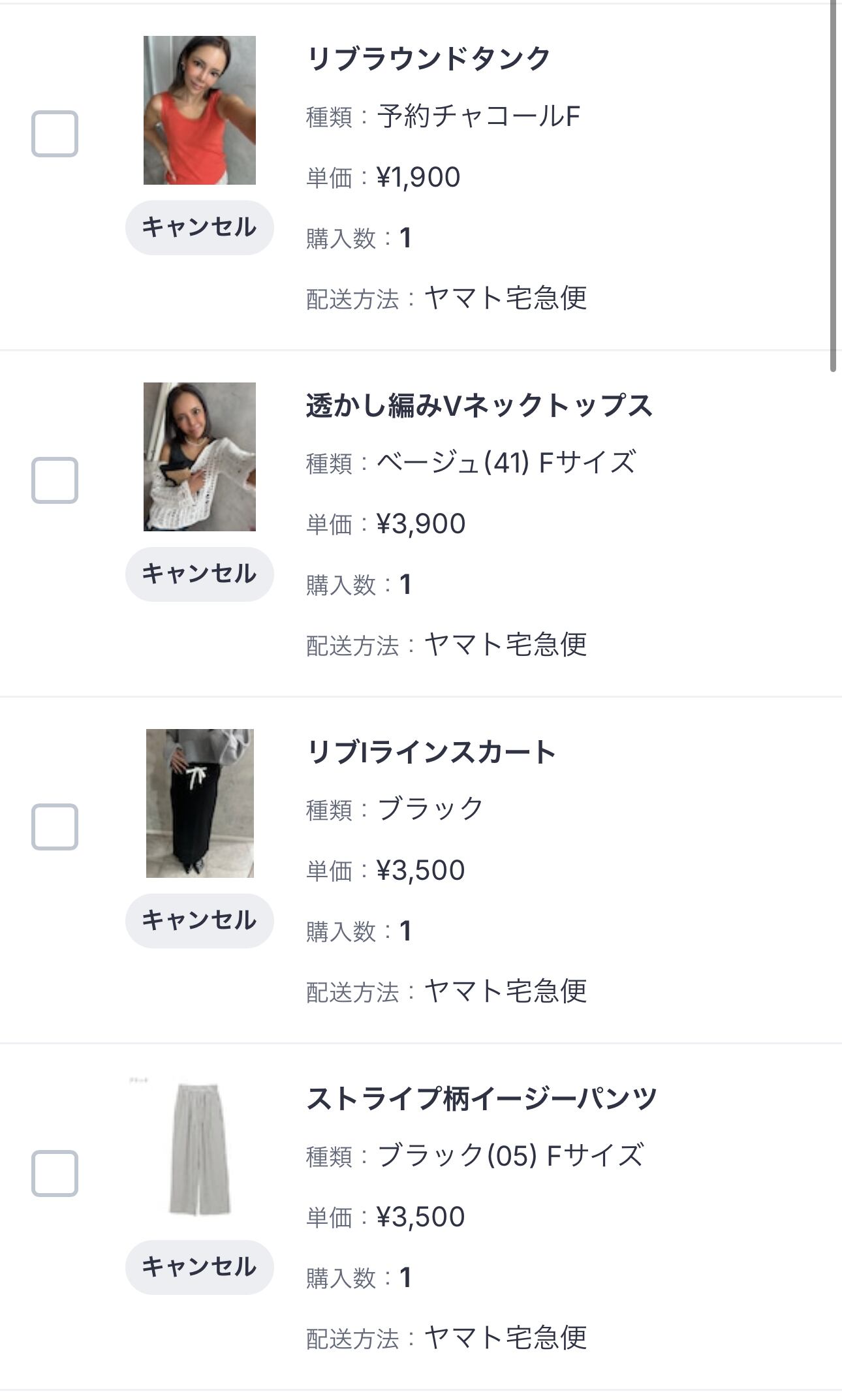Open the リブラウンドタンク product title
Screen dimensions: 842x1400
[x=429, y=59]
